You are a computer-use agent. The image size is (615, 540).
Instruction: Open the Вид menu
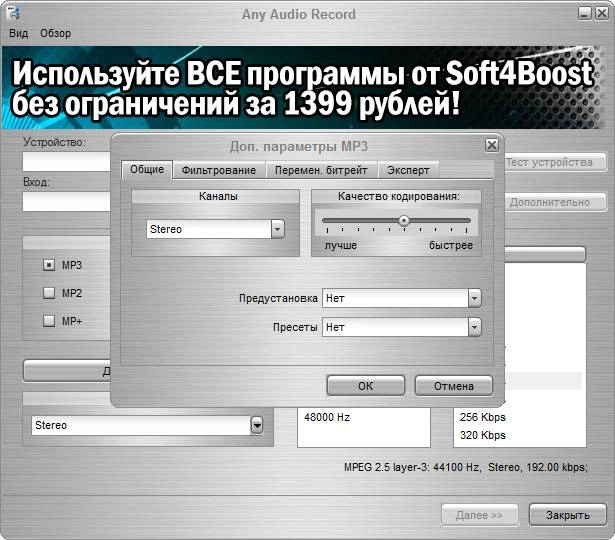pos(18,33)
